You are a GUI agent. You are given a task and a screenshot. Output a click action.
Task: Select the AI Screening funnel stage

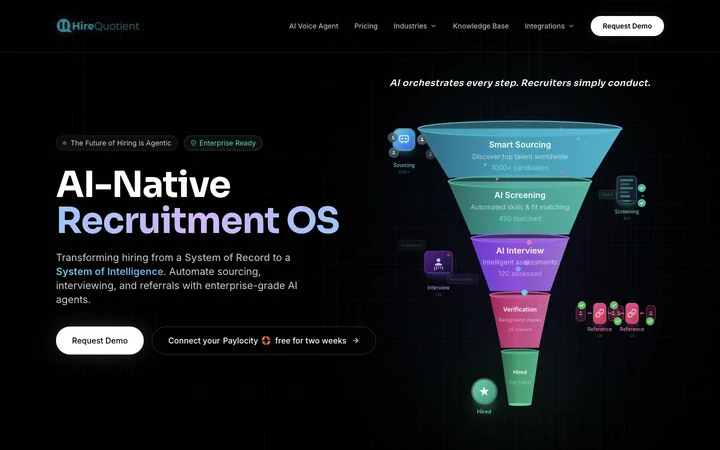point(520,207)
